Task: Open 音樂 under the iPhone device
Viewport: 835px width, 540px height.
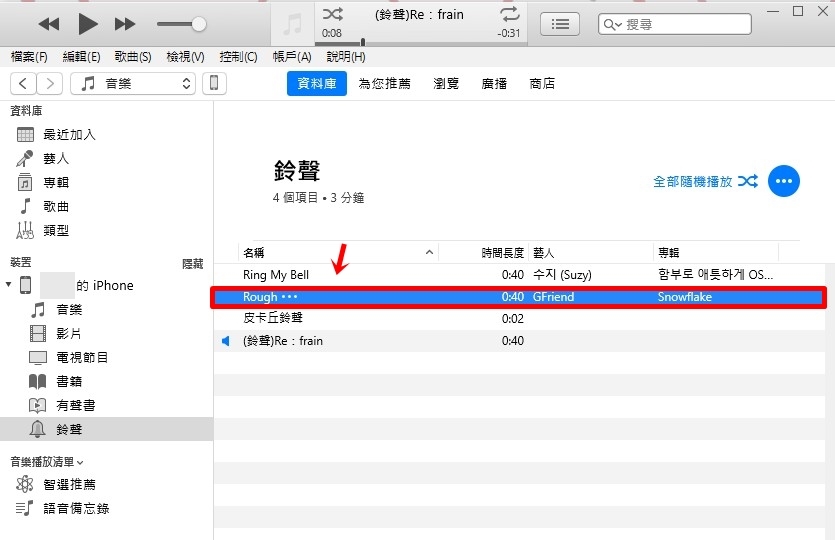Action: pos(69,309)
